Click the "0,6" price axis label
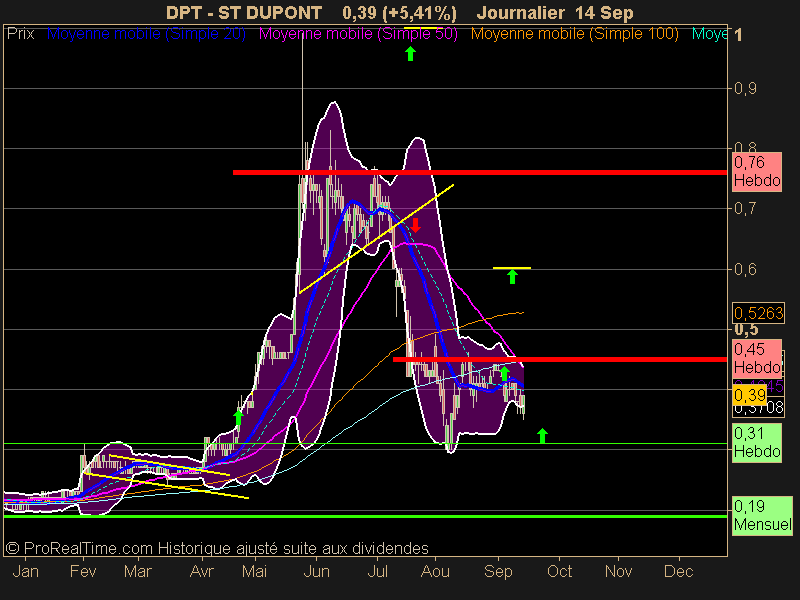 (x=745, y=269)
